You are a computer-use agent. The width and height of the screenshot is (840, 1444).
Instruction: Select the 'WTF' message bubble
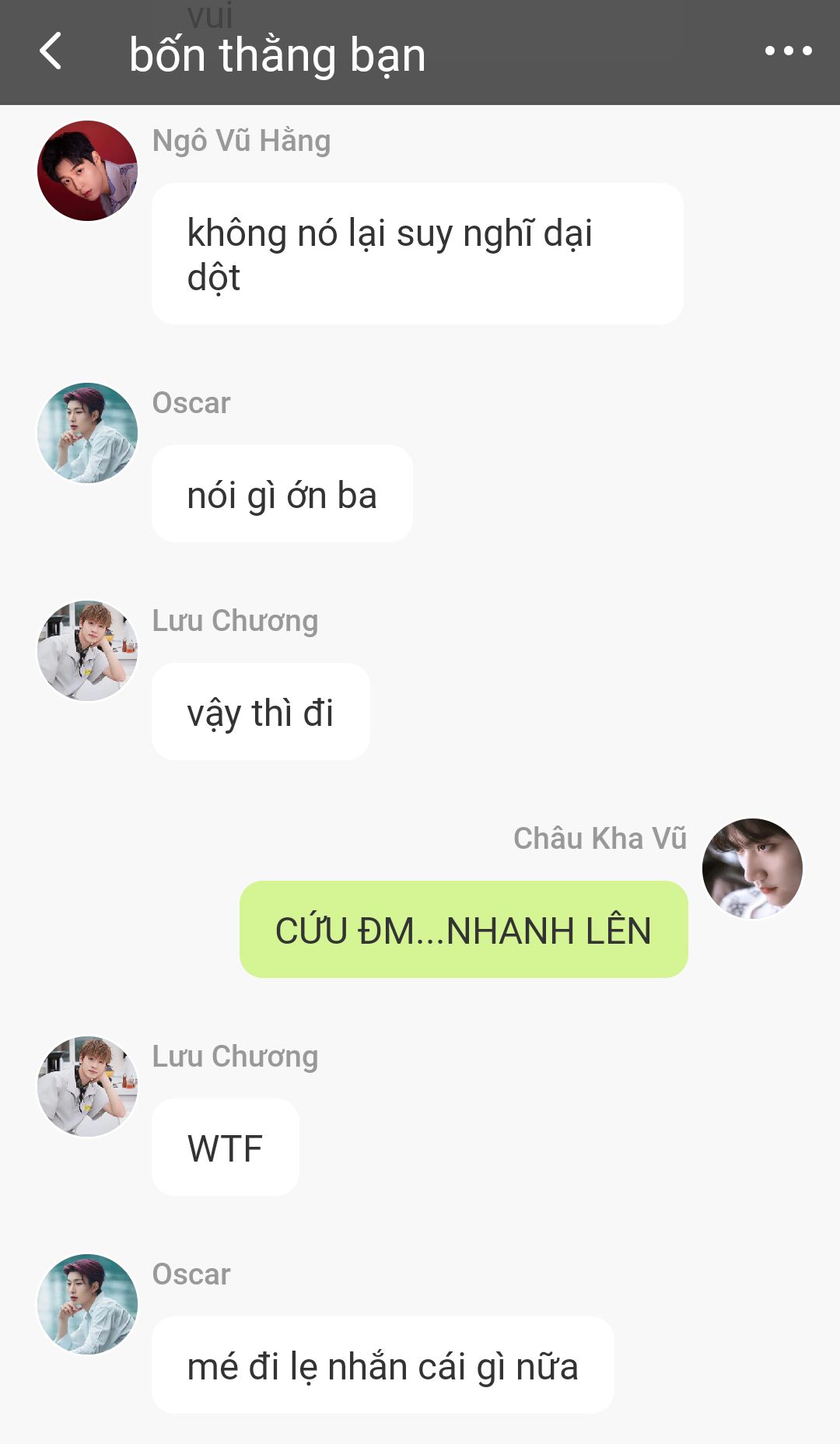point(226,1148)
